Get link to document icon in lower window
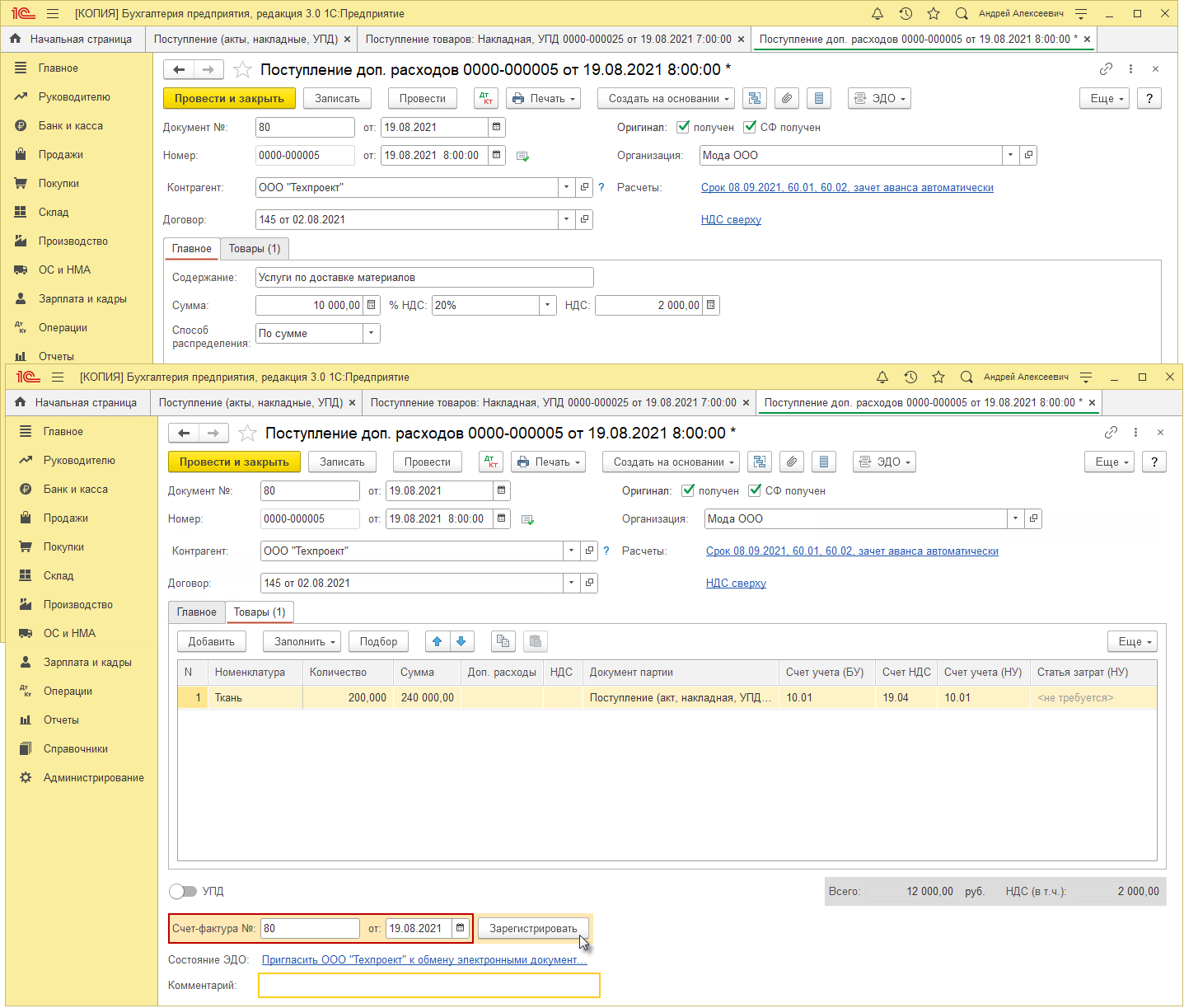Viewport: 1184px width, 1008px height. (1111, 433)
